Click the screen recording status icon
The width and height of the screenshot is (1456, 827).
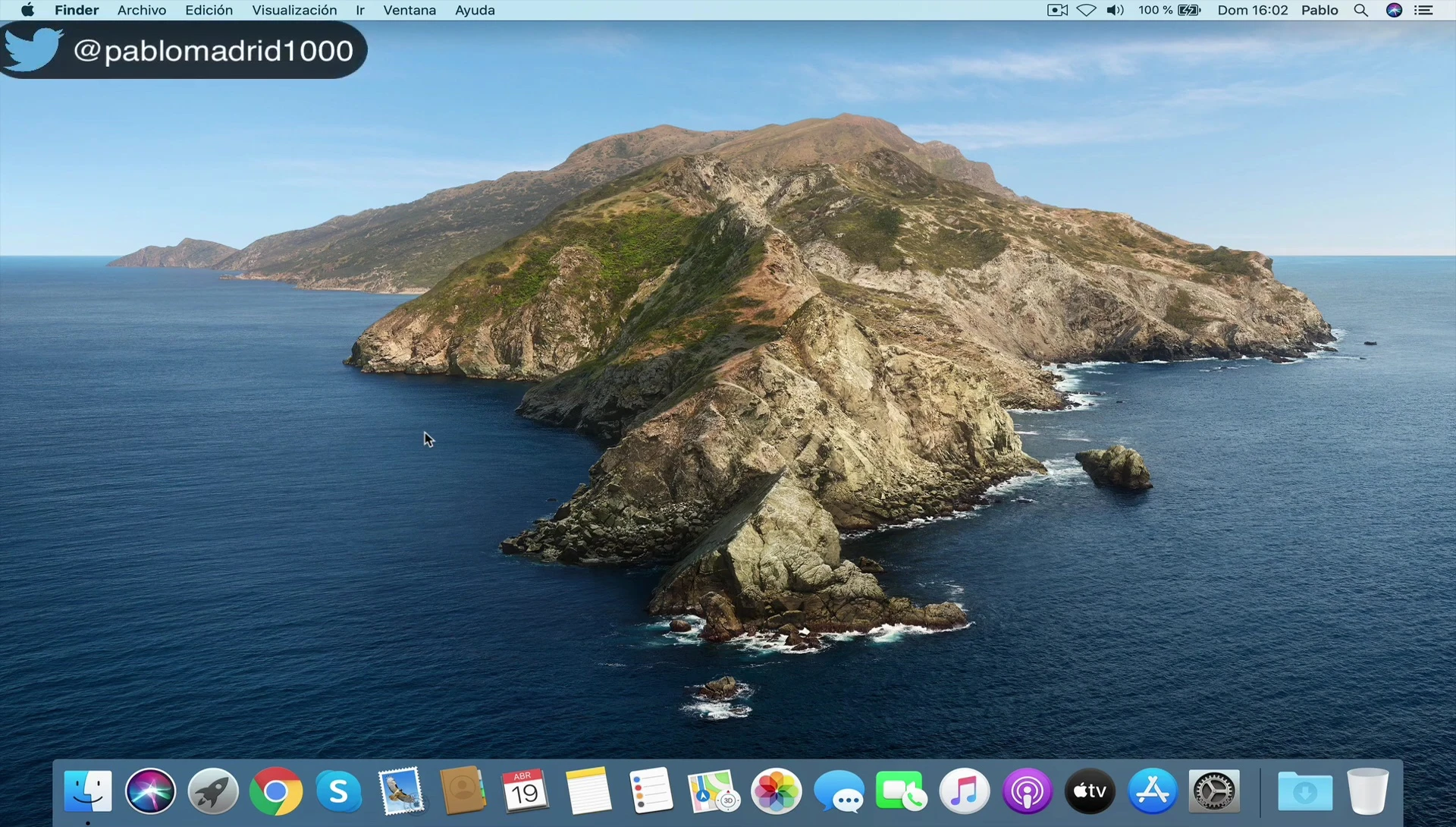pos(1057,10)
